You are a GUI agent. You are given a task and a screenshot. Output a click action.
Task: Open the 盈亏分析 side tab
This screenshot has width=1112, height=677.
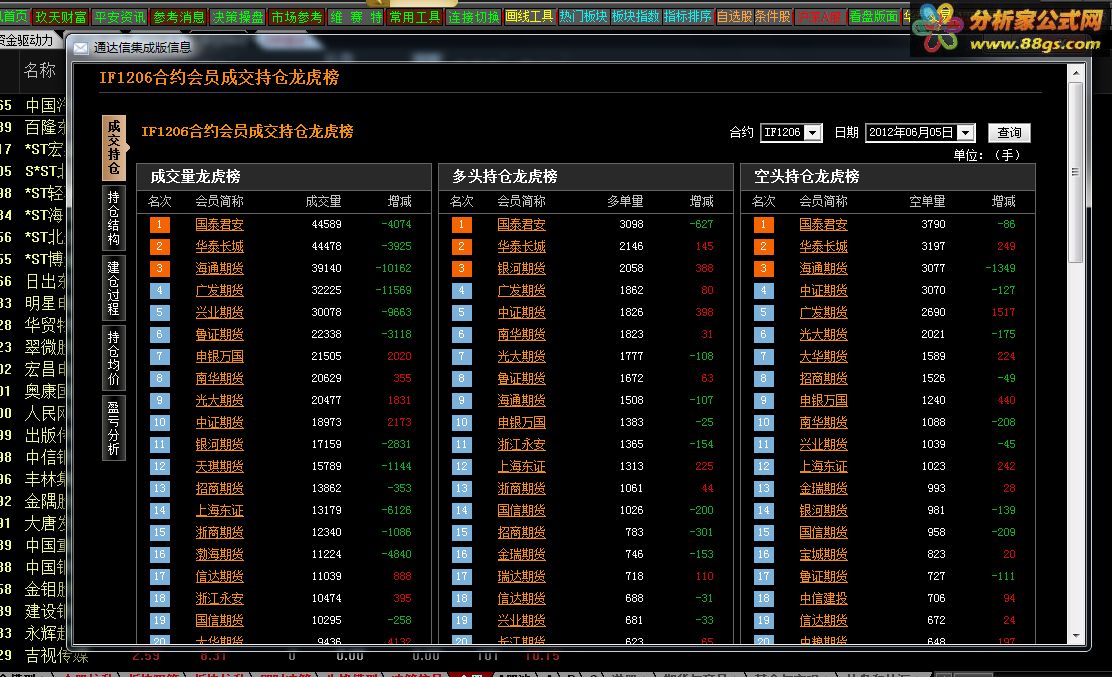[x=113, y=428]
